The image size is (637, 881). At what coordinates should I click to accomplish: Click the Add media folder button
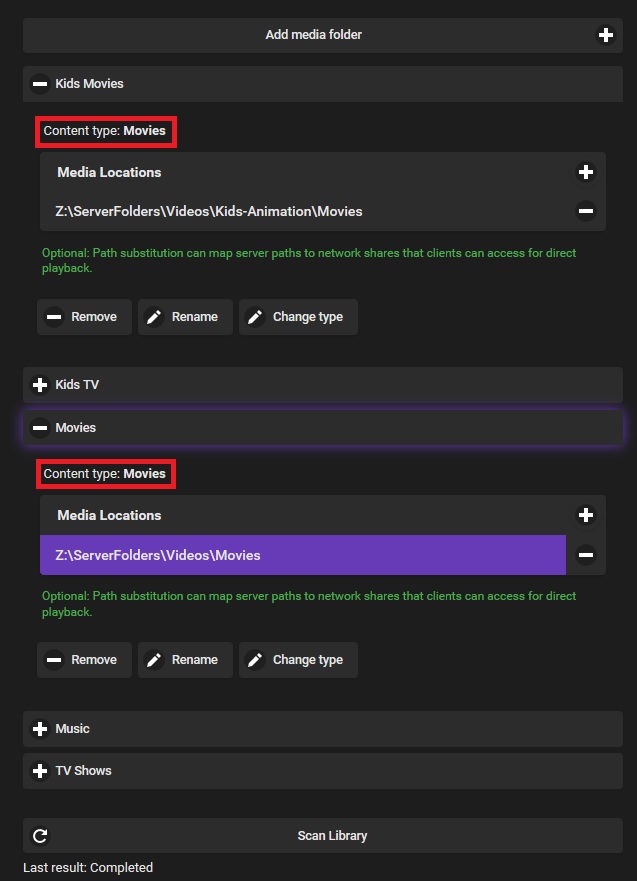point(314,35)
